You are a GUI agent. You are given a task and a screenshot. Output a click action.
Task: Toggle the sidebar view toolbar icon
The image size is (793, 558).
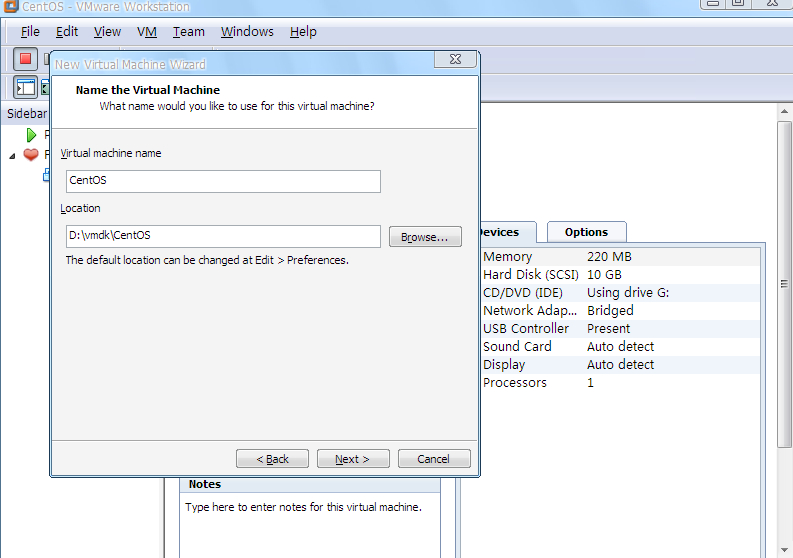tap(25, 88)
